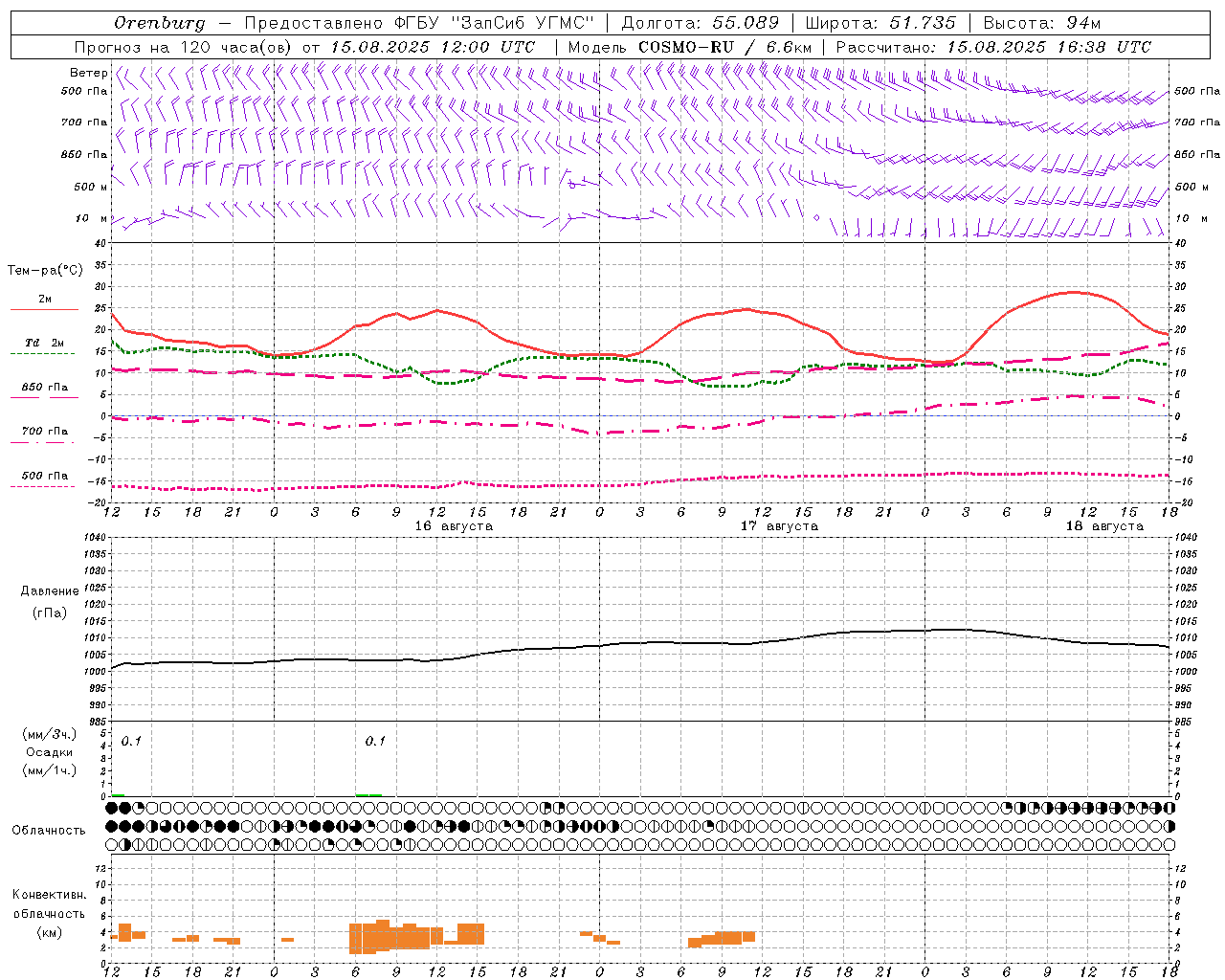
Task: Select the (км) units label
Action: click(50, 932)
